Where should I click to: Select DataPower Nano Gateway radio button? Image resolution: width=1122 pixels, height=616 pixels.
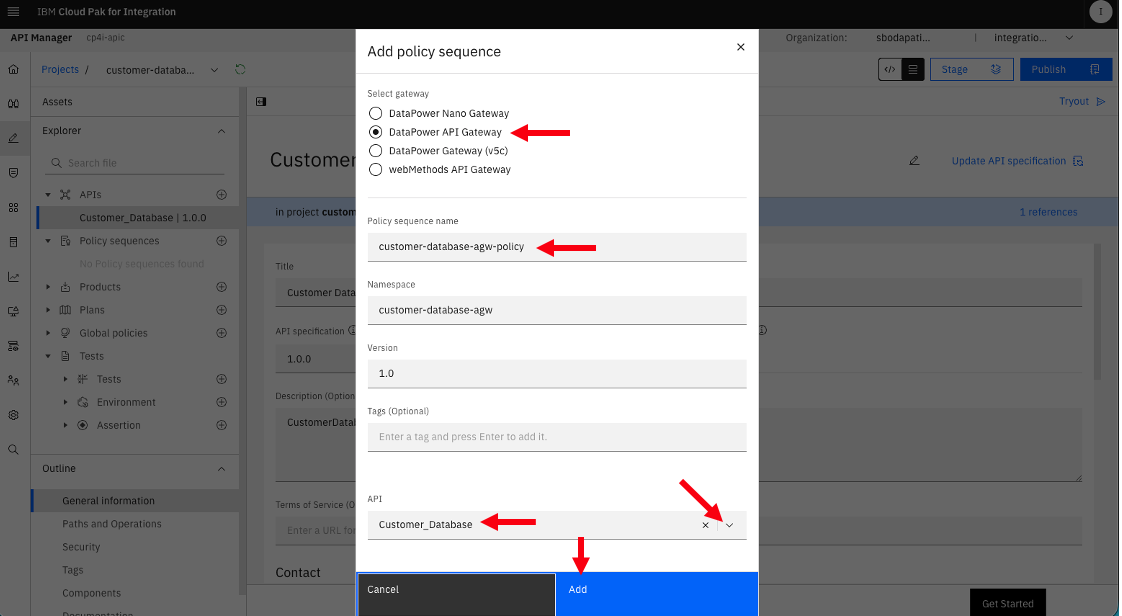(x=375, y=113)
